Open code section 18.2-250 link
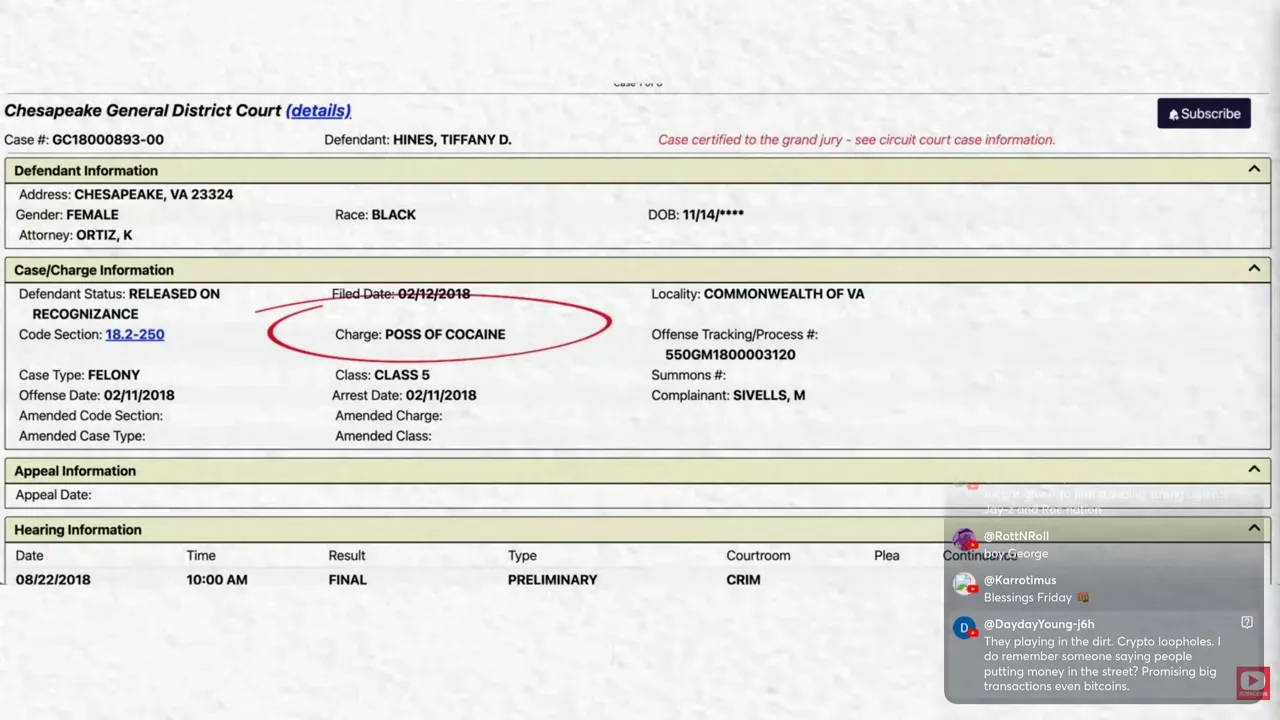 click(x=135, y=334)
